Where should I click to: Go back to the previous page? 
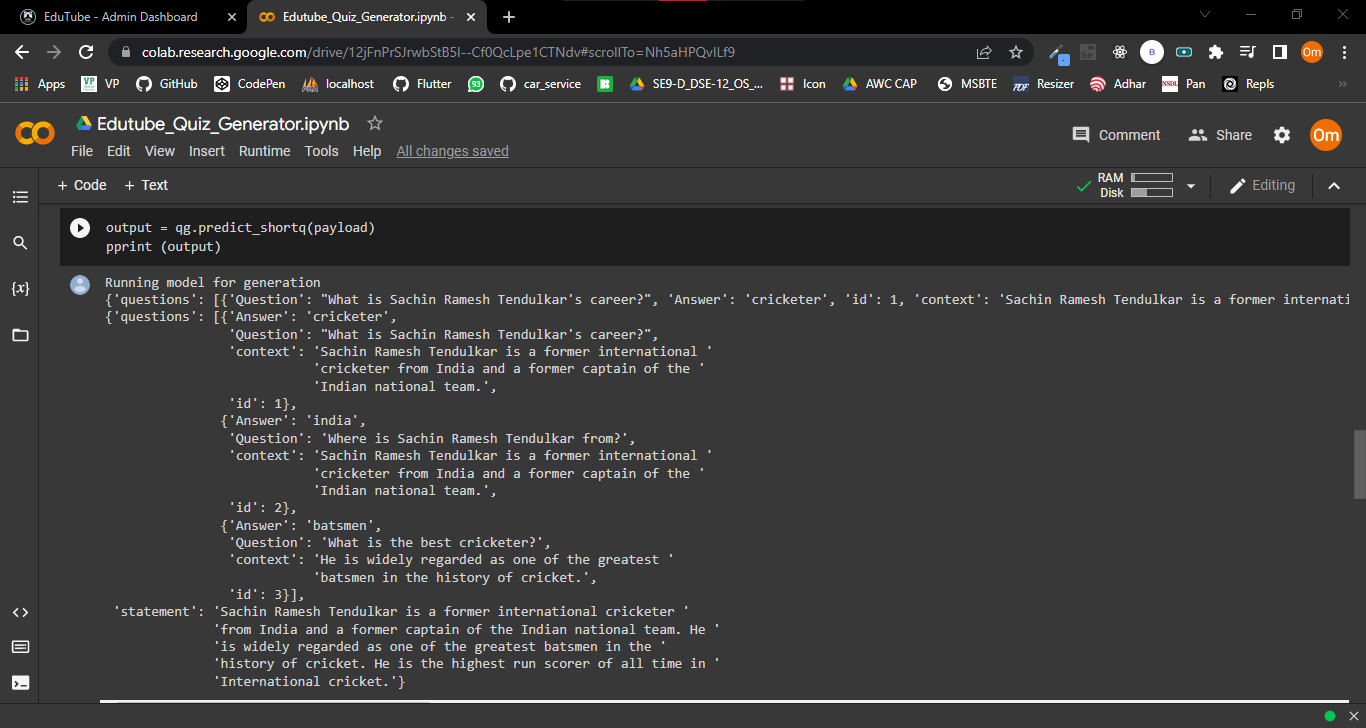[22, 52]
